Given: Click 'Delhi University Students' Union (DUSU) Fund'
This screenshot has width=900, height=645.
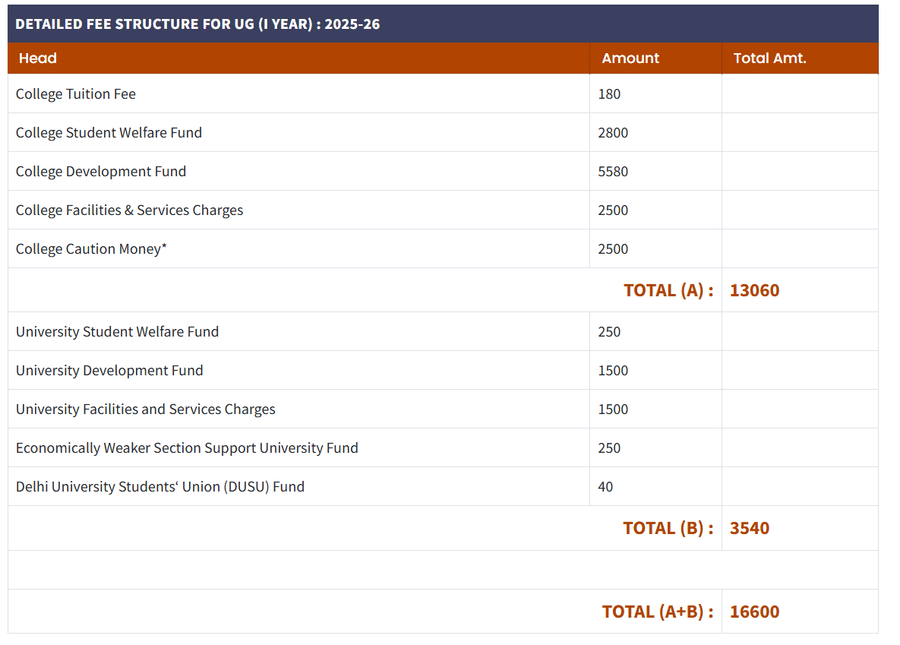Looking at the screenshot, I should coord(160,487).
